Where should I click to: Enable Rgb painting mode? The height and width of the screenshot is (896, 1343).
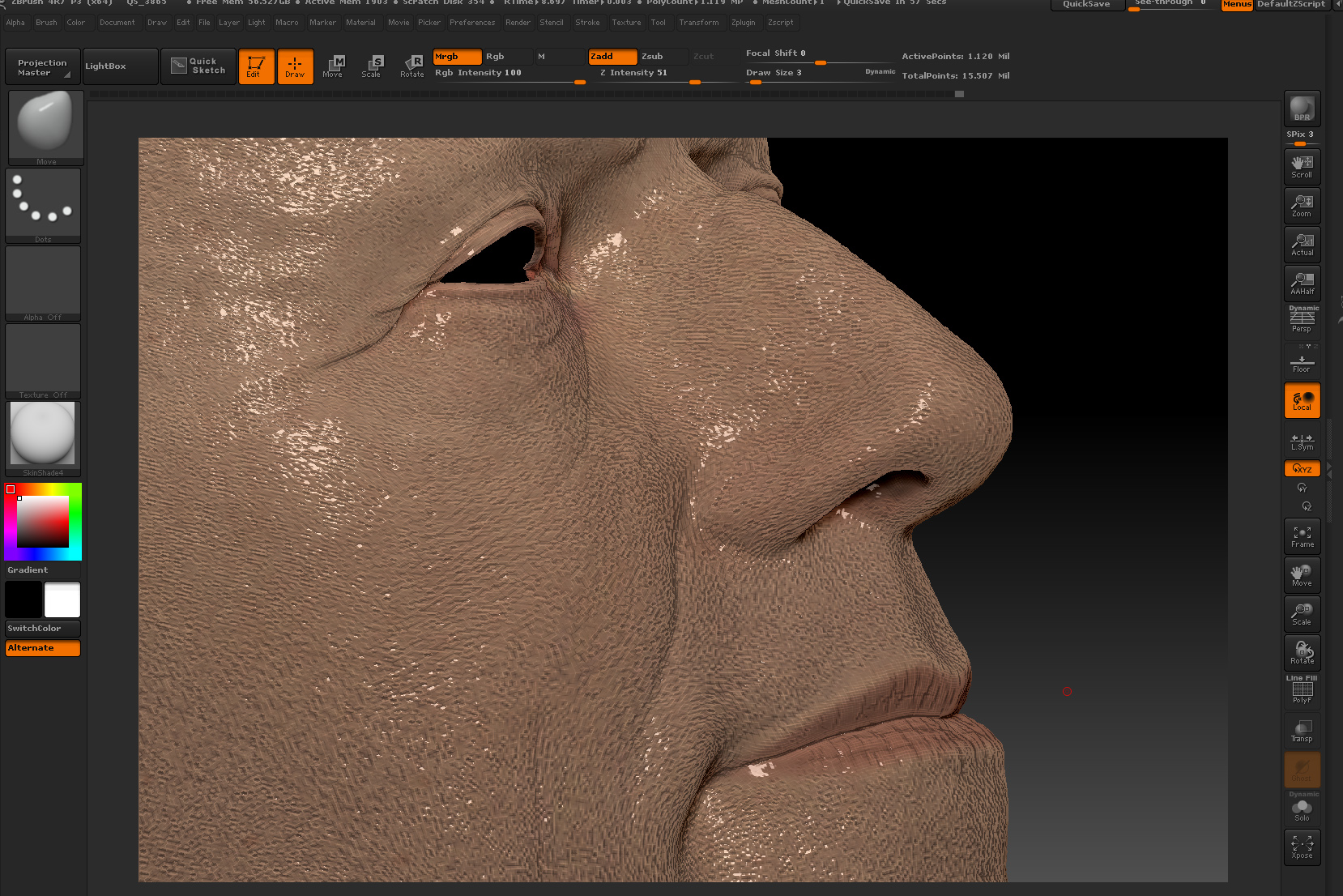coord(508,57)
